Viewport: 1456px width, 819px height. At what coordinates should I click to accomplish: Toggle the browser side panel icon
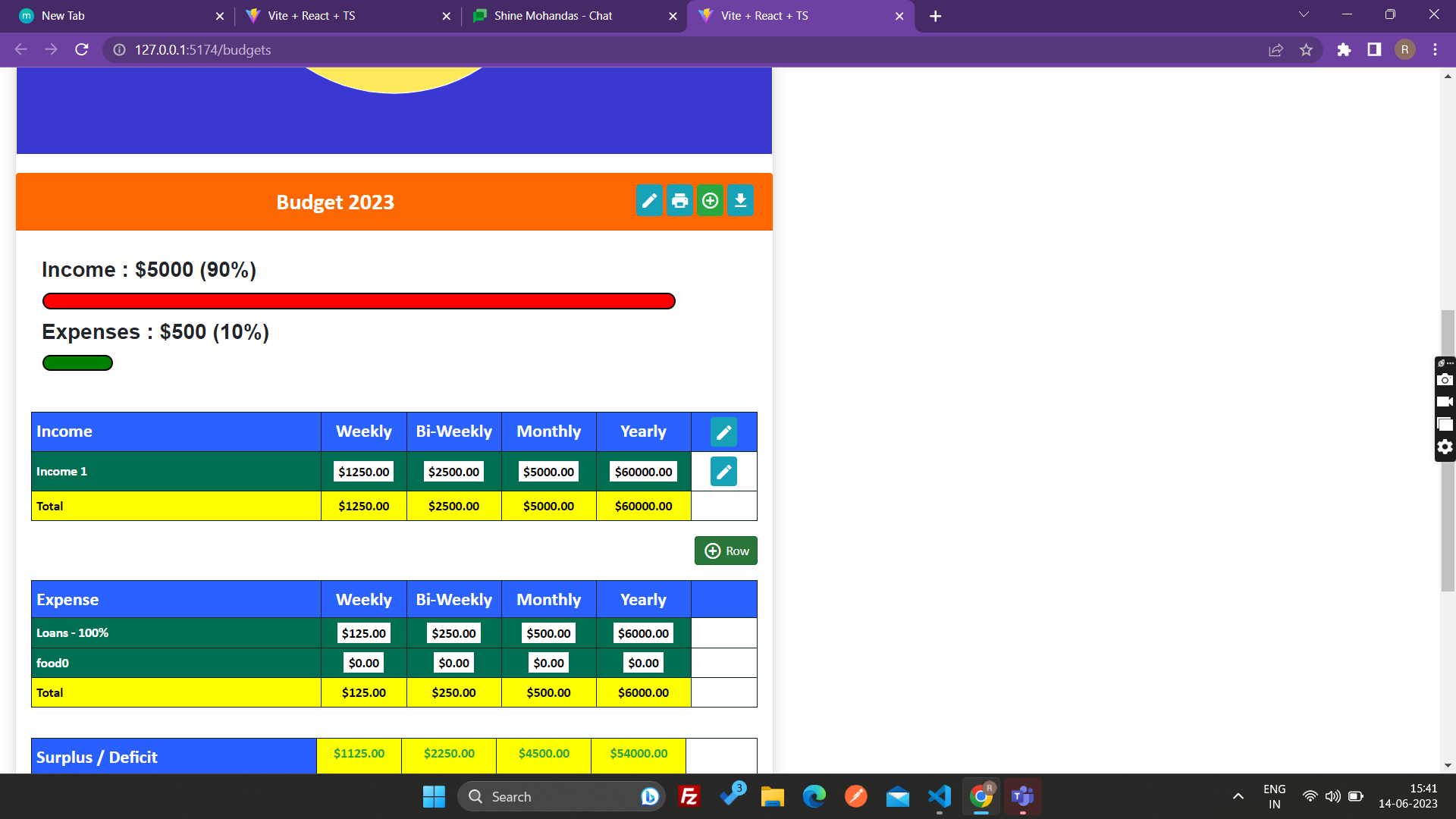1374,50
